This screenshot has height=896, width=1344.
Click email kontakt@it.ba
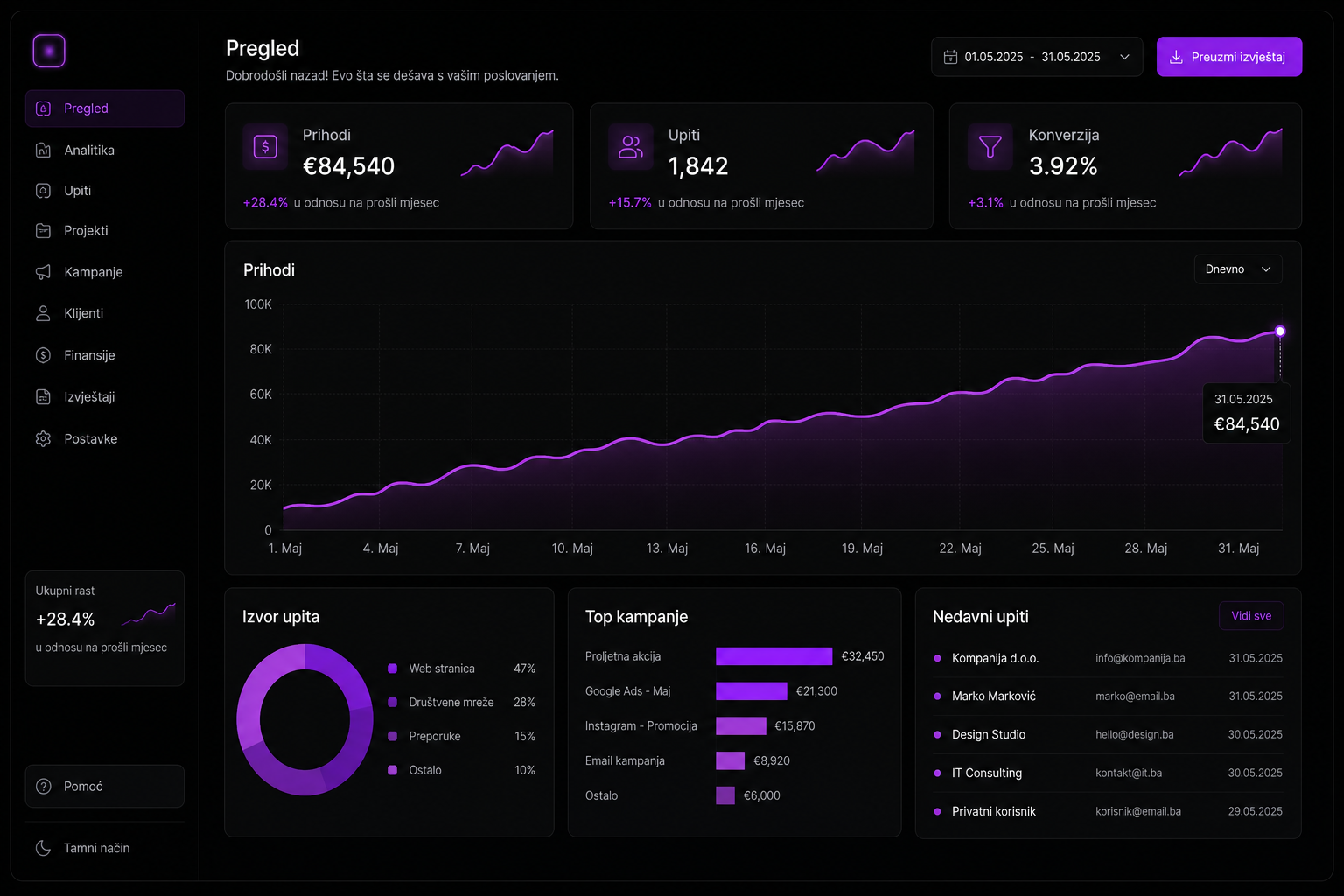point(1129,773)
